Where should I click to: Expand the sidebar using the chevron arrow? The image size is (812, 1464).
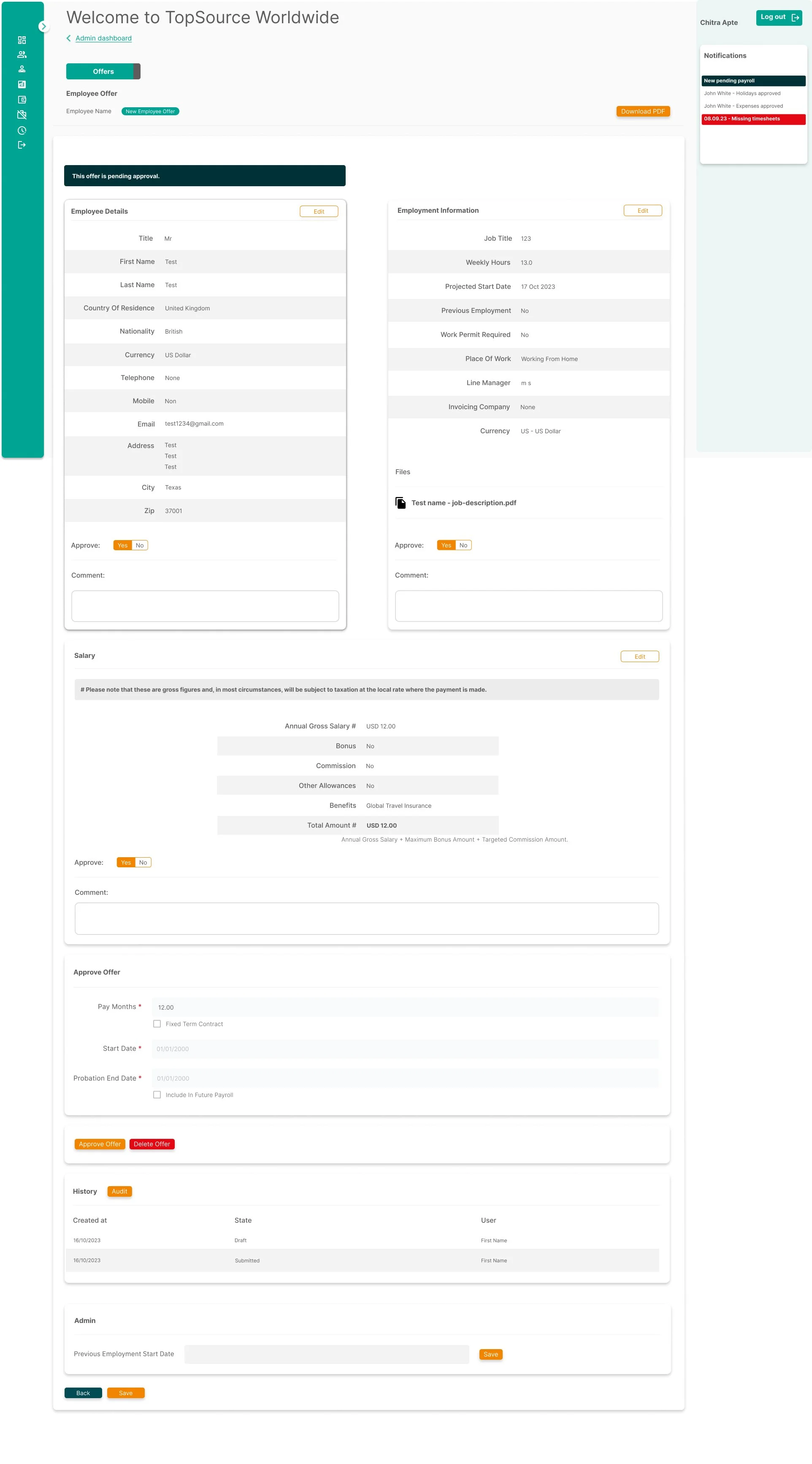point(44,26)
